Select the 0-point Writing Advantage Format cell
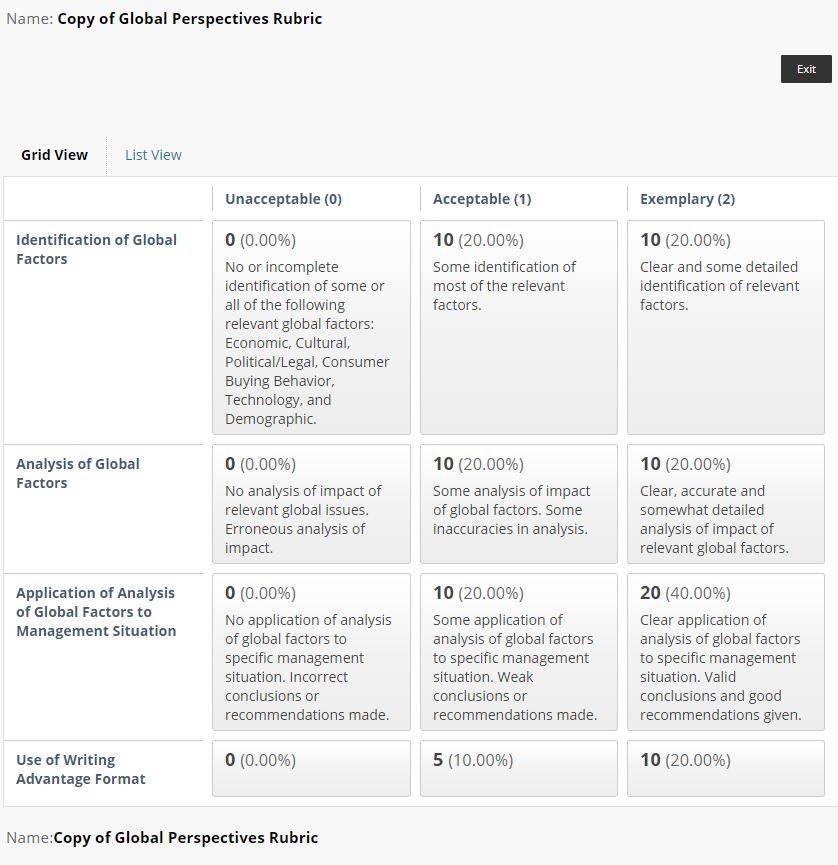Image resolution: width=838 pixels, height=865 pixels. click(311, 768)
